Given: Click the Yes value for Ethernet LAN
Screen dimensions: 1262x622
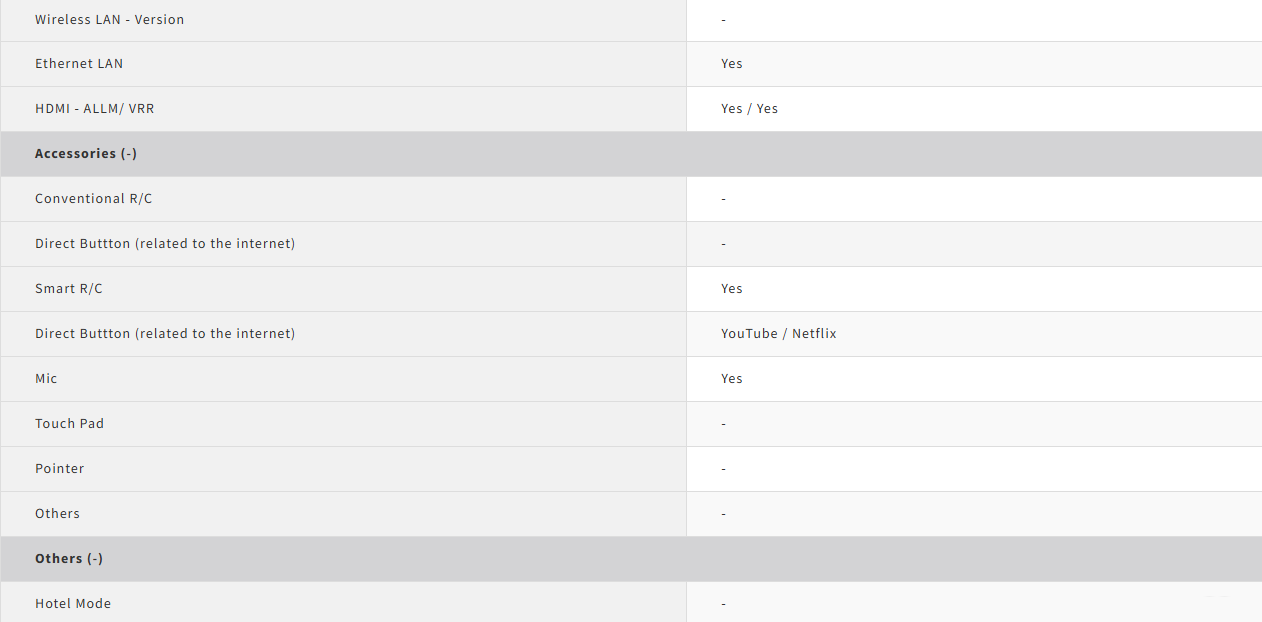Looking at the screenshot, I should point(731,64).
